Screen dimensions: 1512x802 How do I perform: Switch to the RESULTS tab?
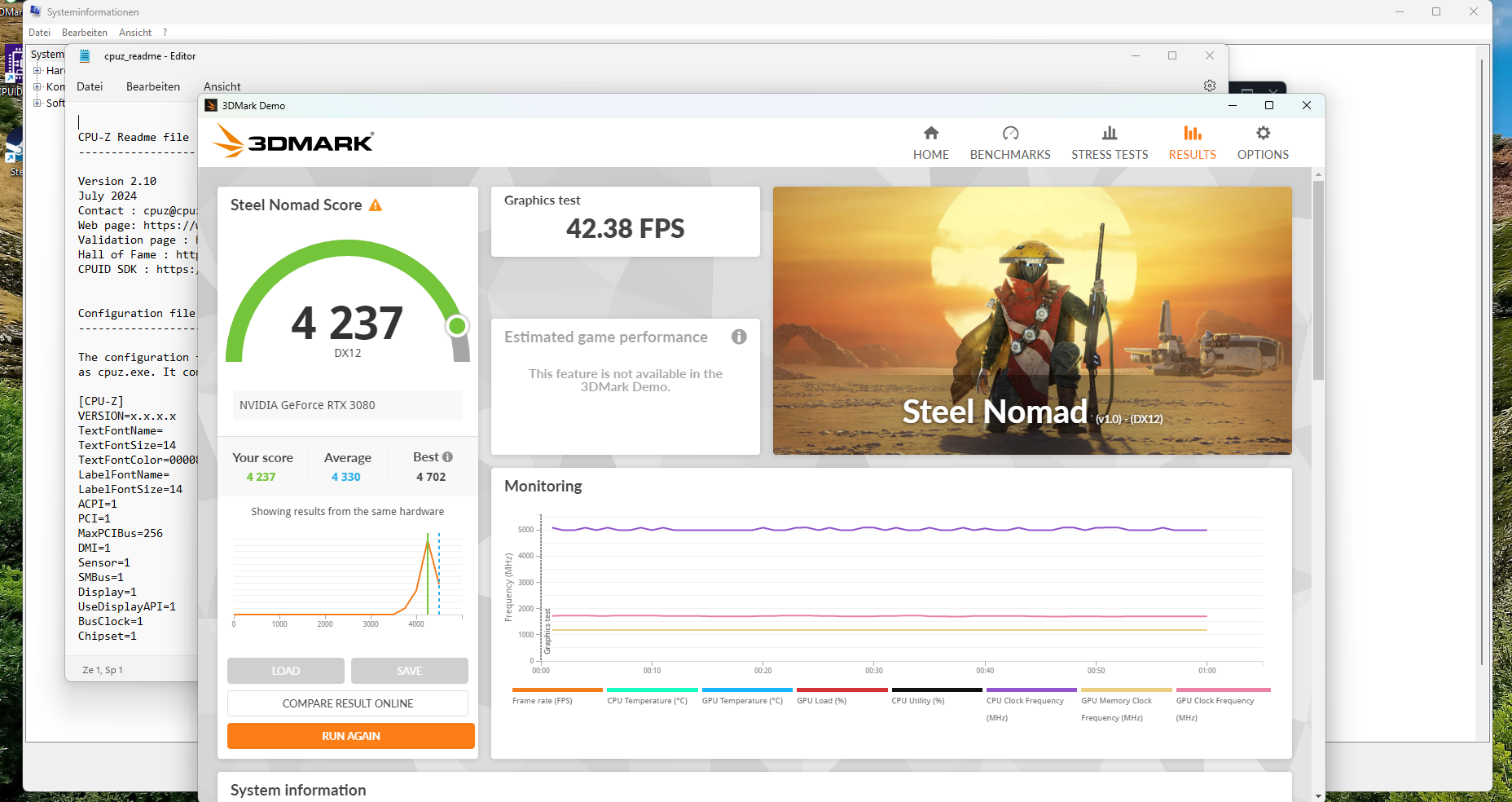[x=1193, y=143]
